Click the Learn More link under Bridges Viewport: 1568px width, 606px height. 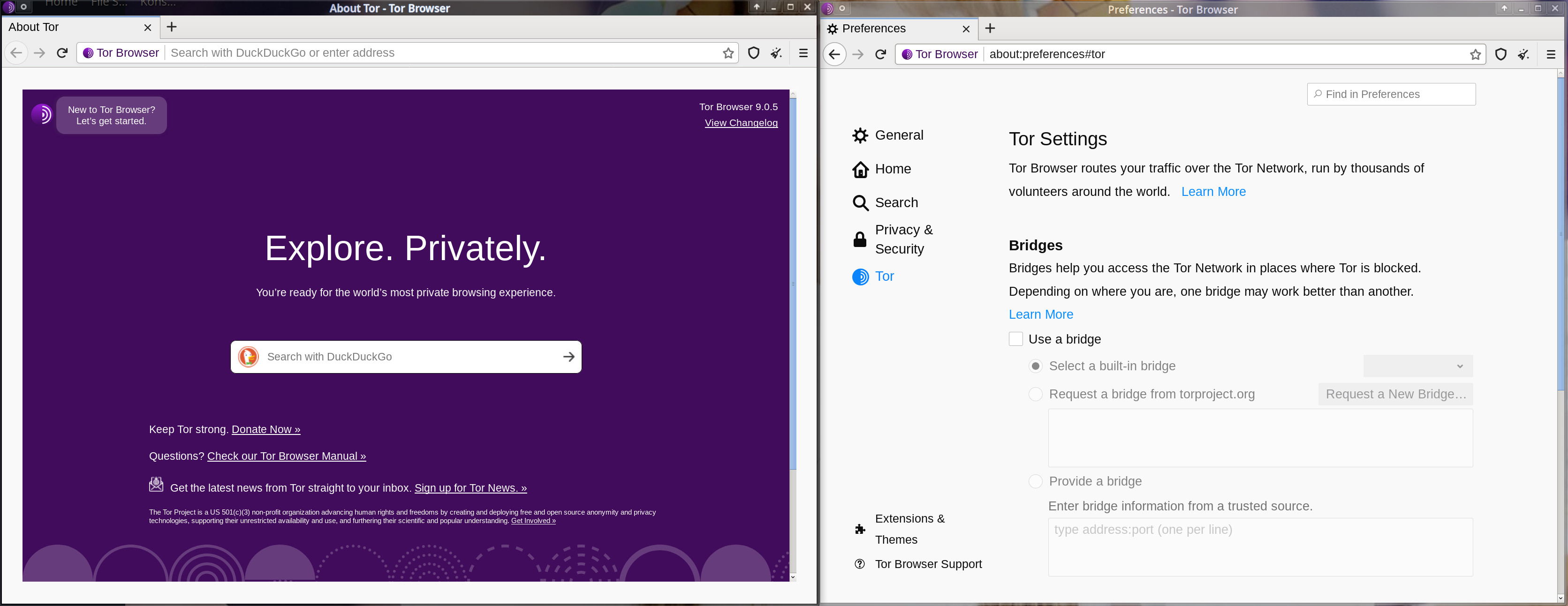point(1041,314)
